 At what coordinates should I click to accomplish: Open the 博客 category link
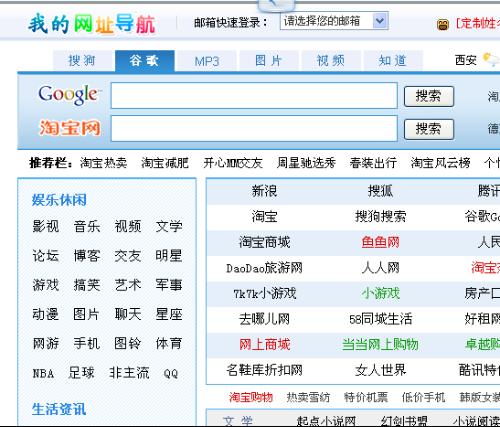click(x=87, y=256)
